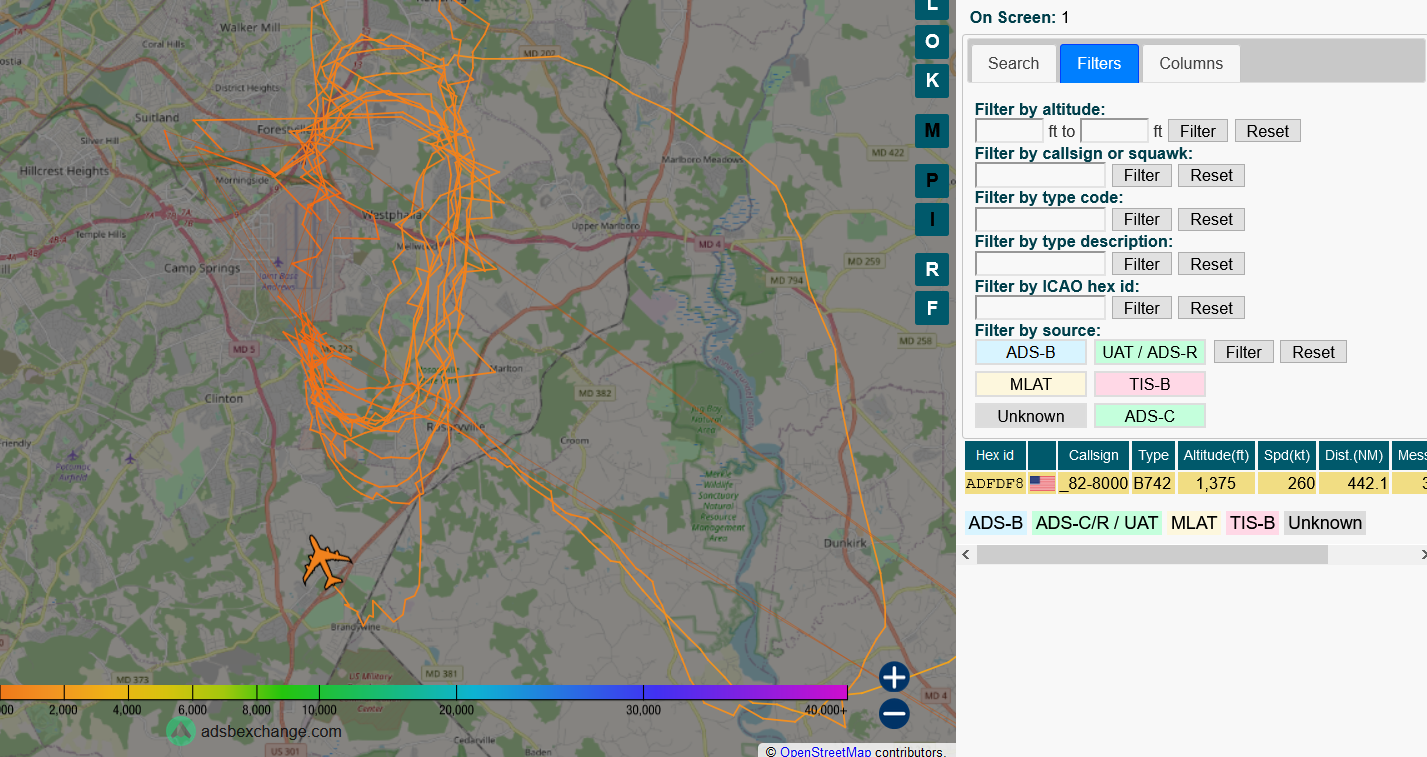Viewport: 1427px width, 757px height.
Task: Click the altitude color scale bar
Action: click(x=424, y=692)
